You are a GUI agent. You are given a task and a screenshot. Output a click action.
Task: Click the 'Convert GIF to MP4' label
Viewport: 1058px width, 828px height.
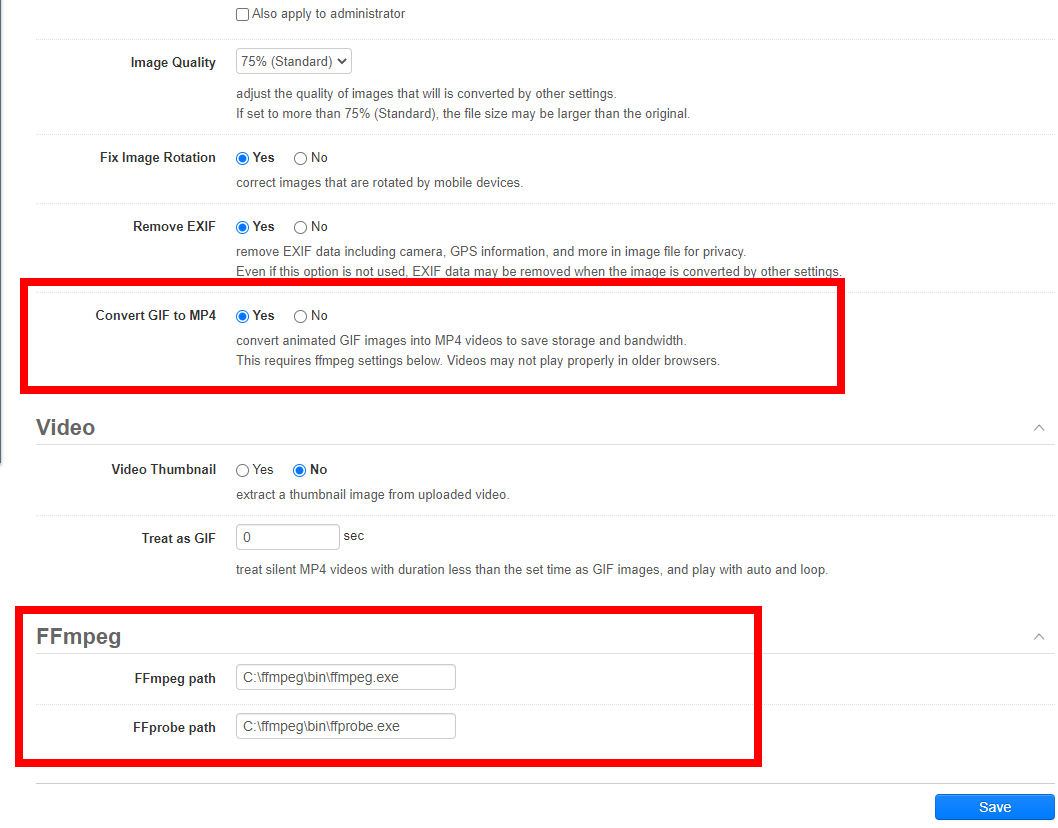click(155, 316)
